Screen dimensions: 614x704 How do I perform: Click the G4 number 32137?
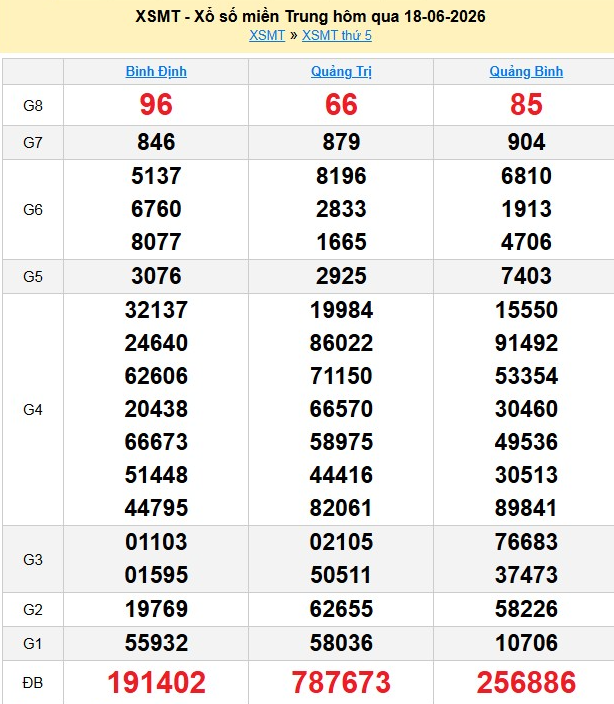pyautogui.click(x=156, y=310)
